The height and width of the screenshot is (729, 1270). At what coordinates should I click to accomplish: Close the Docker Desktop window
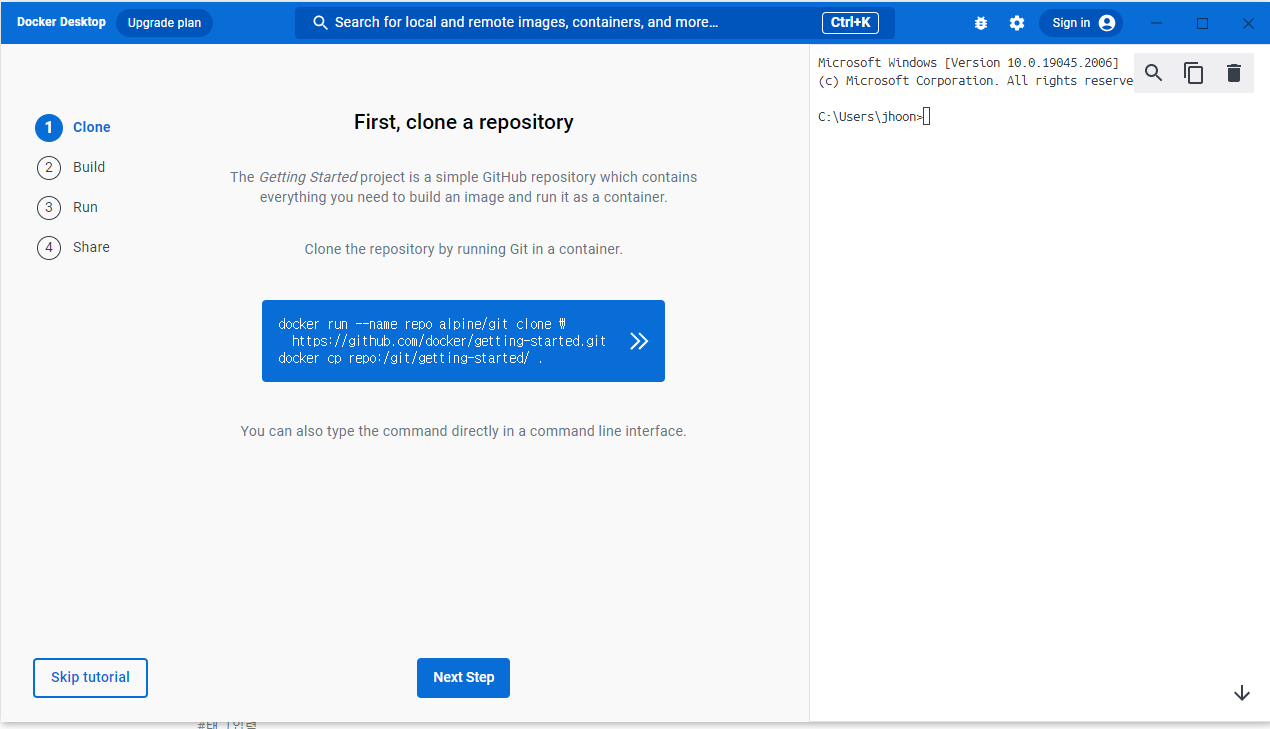[x=1248, y=23]
